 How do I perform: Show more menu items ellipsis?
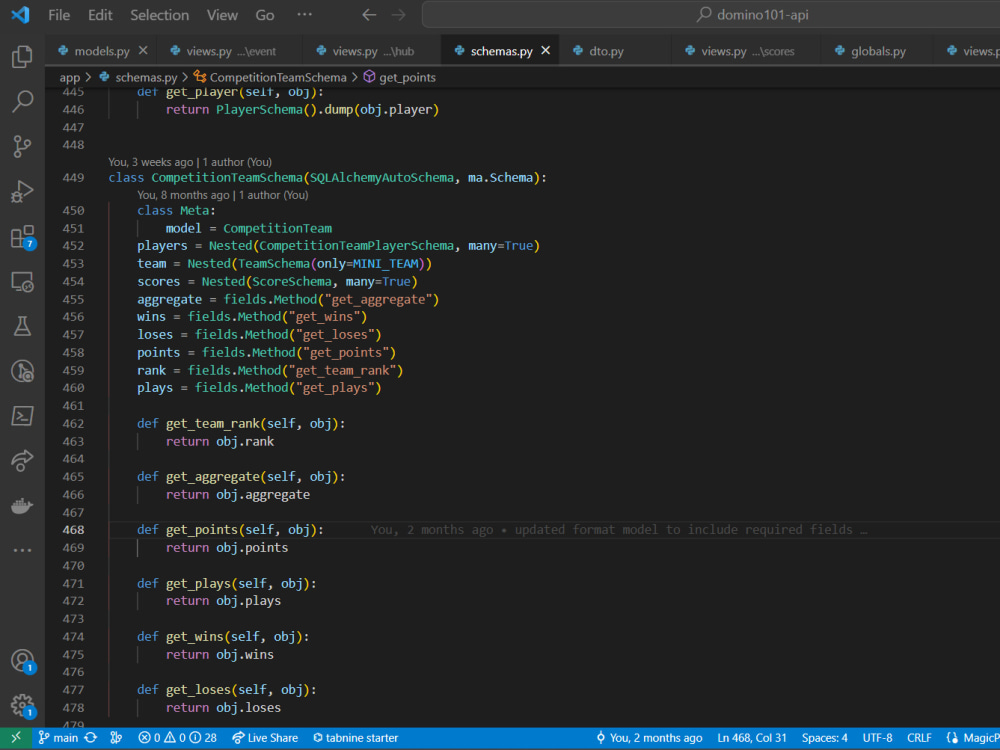(x=304, y=14)
